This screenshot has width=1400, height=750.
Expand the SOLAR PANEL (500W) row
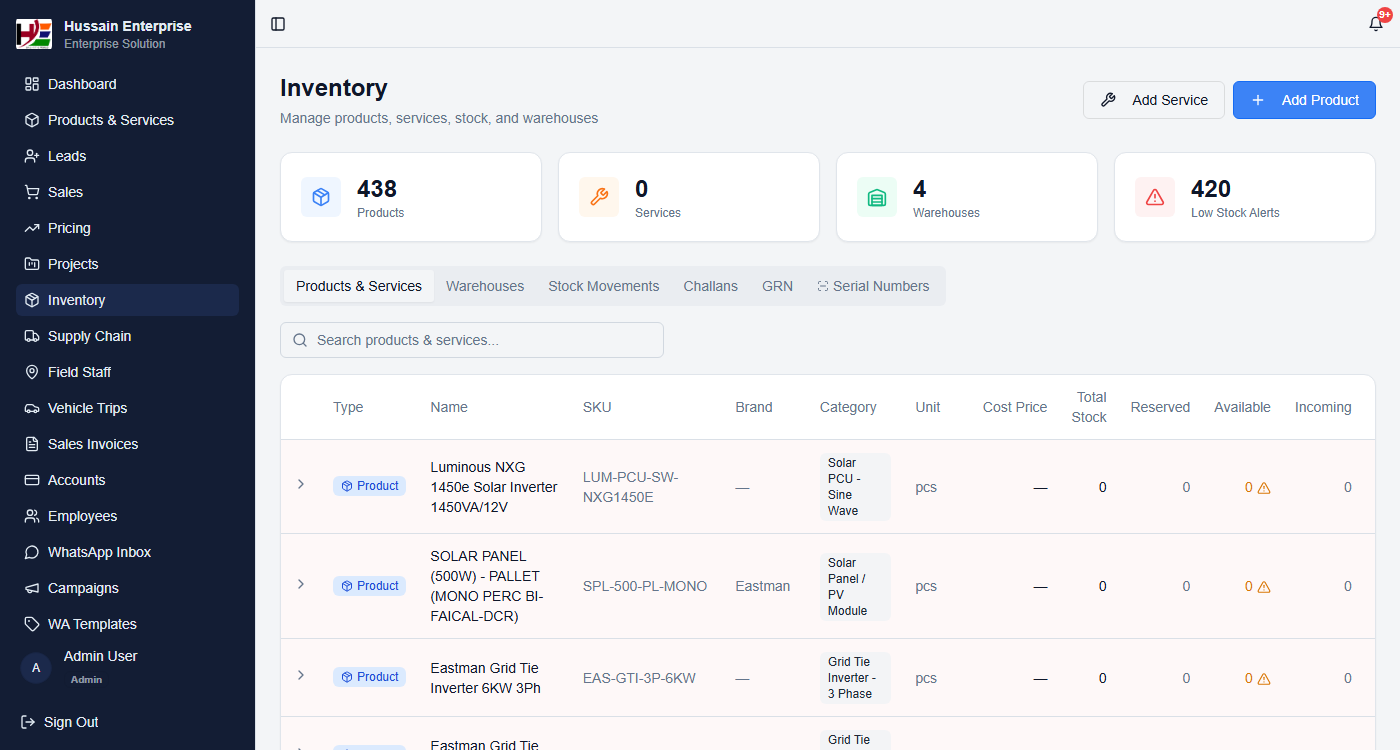301,584
